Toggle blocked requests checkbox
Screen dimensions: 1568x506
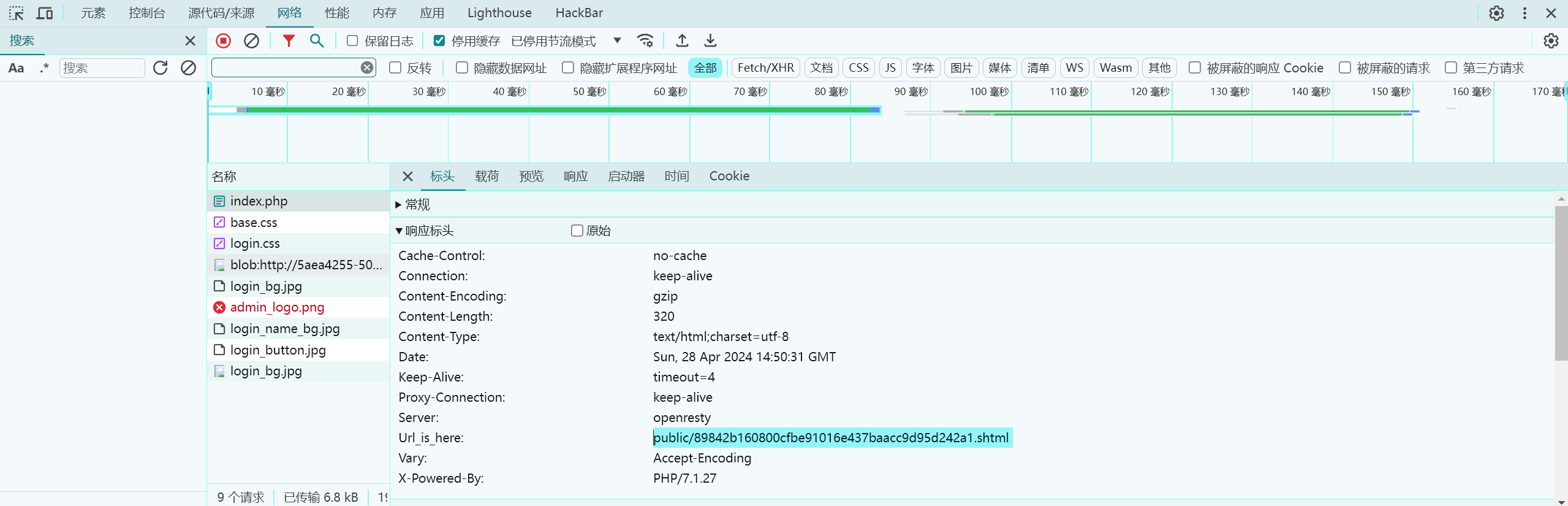(x=1345, y=67)
